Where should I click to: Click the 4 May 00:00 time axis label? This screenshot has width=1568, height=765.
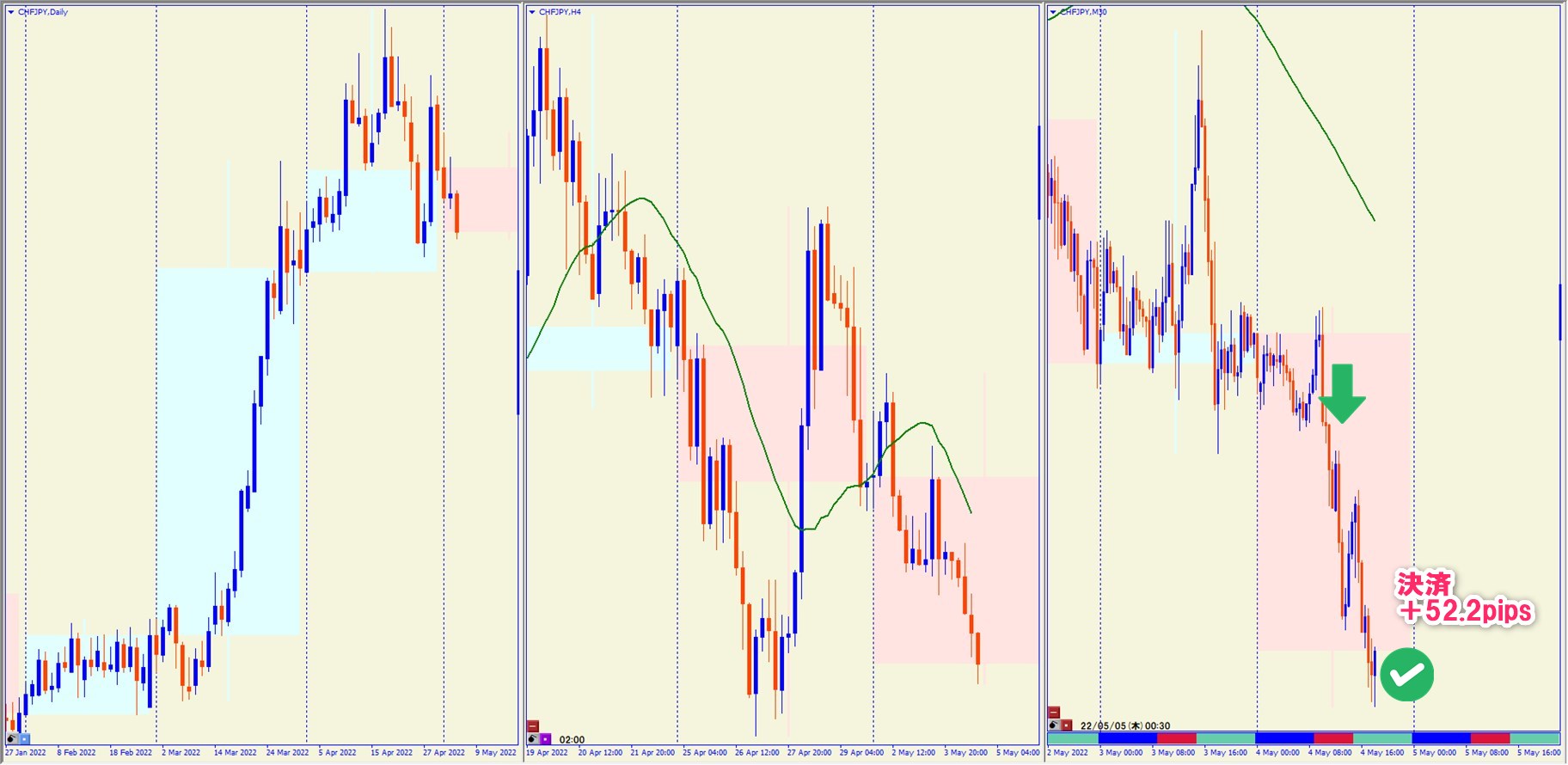coord(1277,753)
